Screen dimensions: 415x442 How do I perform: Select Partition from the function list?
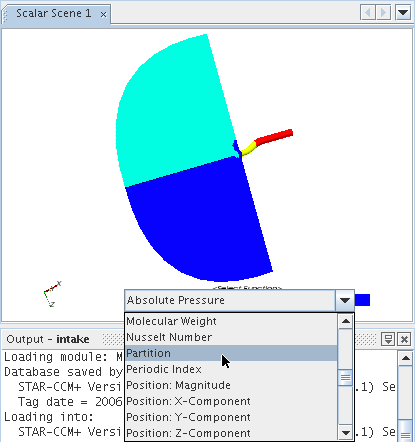click(231, 353)
